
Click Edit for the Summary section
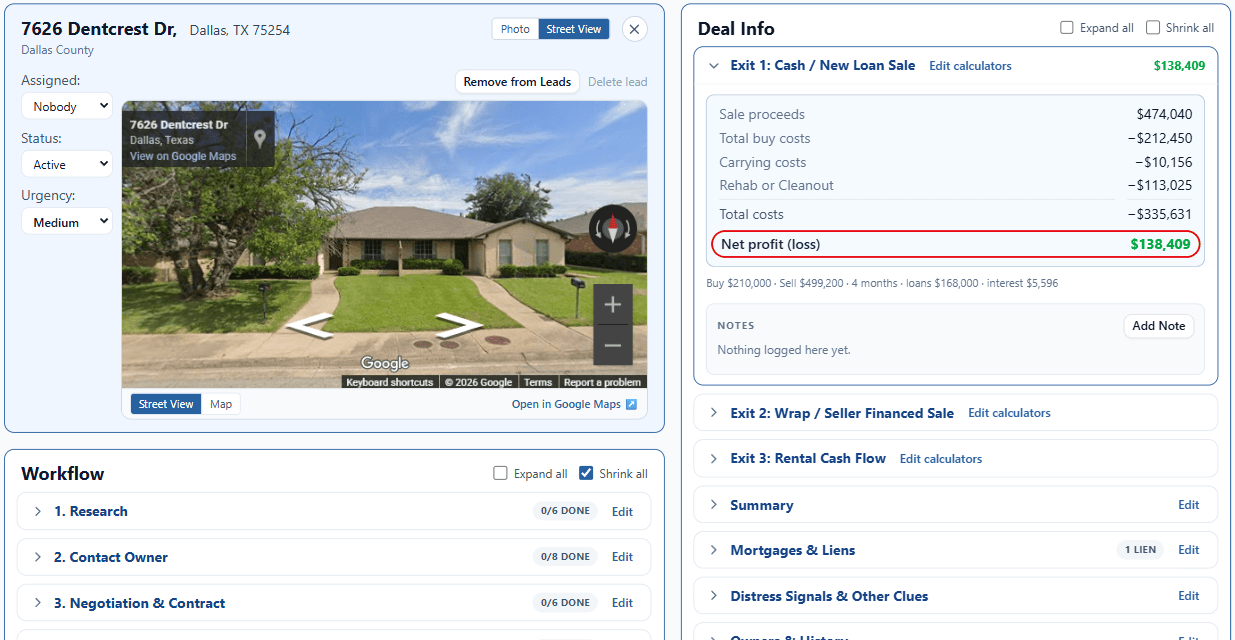pos(1188,505)
